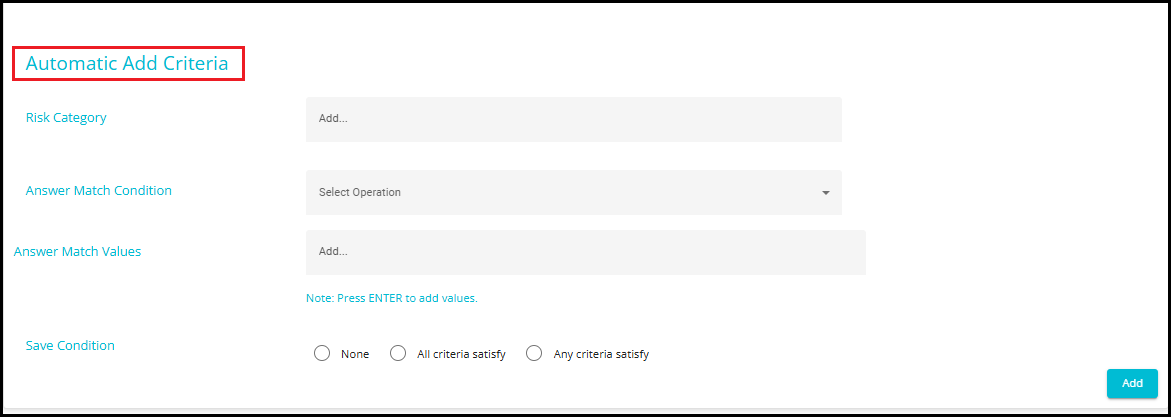Click the Select Operation placeholder text
Viewport: 1171px width, 417px height.
click(360, 192)
